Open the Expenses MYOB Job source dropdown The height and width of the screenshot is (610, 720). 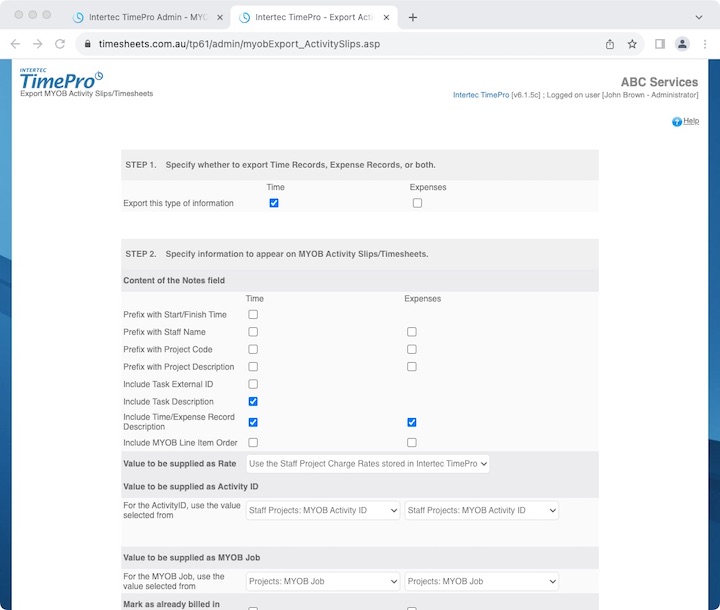click(482, 582)
